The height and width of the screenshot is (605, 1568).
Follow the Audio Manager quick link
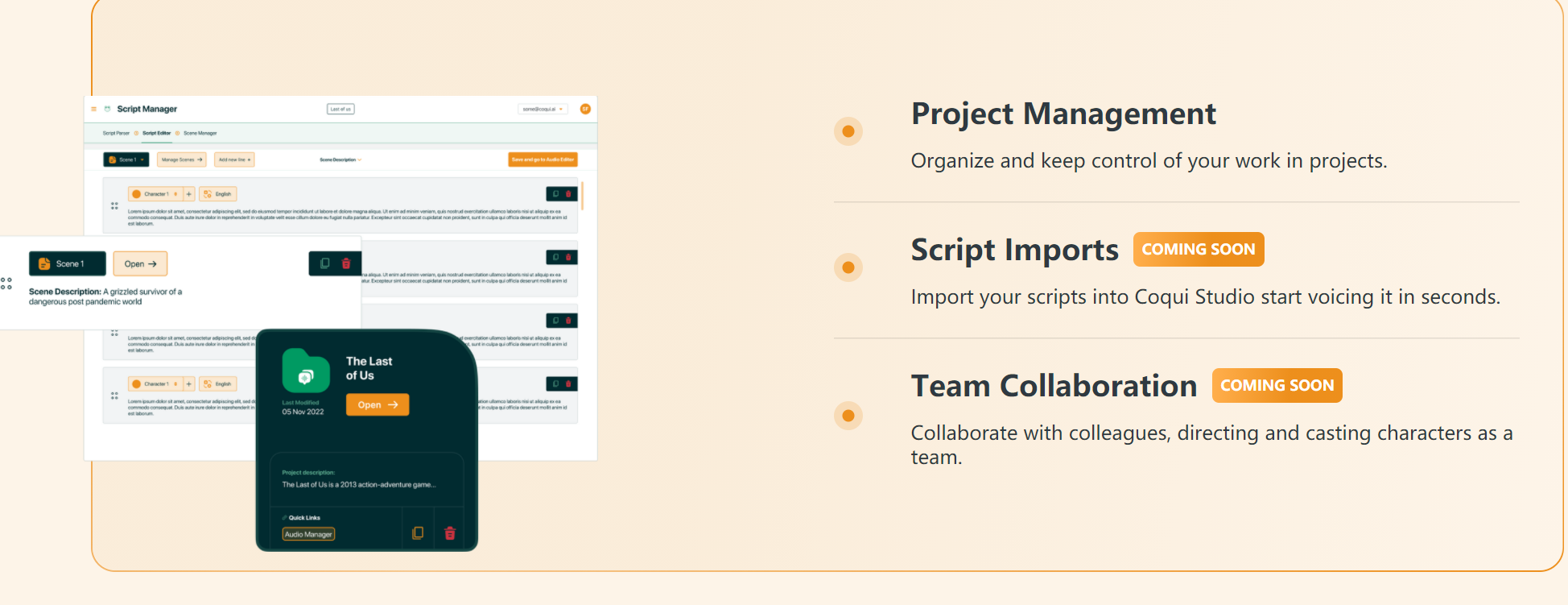[x=308, y=534]
